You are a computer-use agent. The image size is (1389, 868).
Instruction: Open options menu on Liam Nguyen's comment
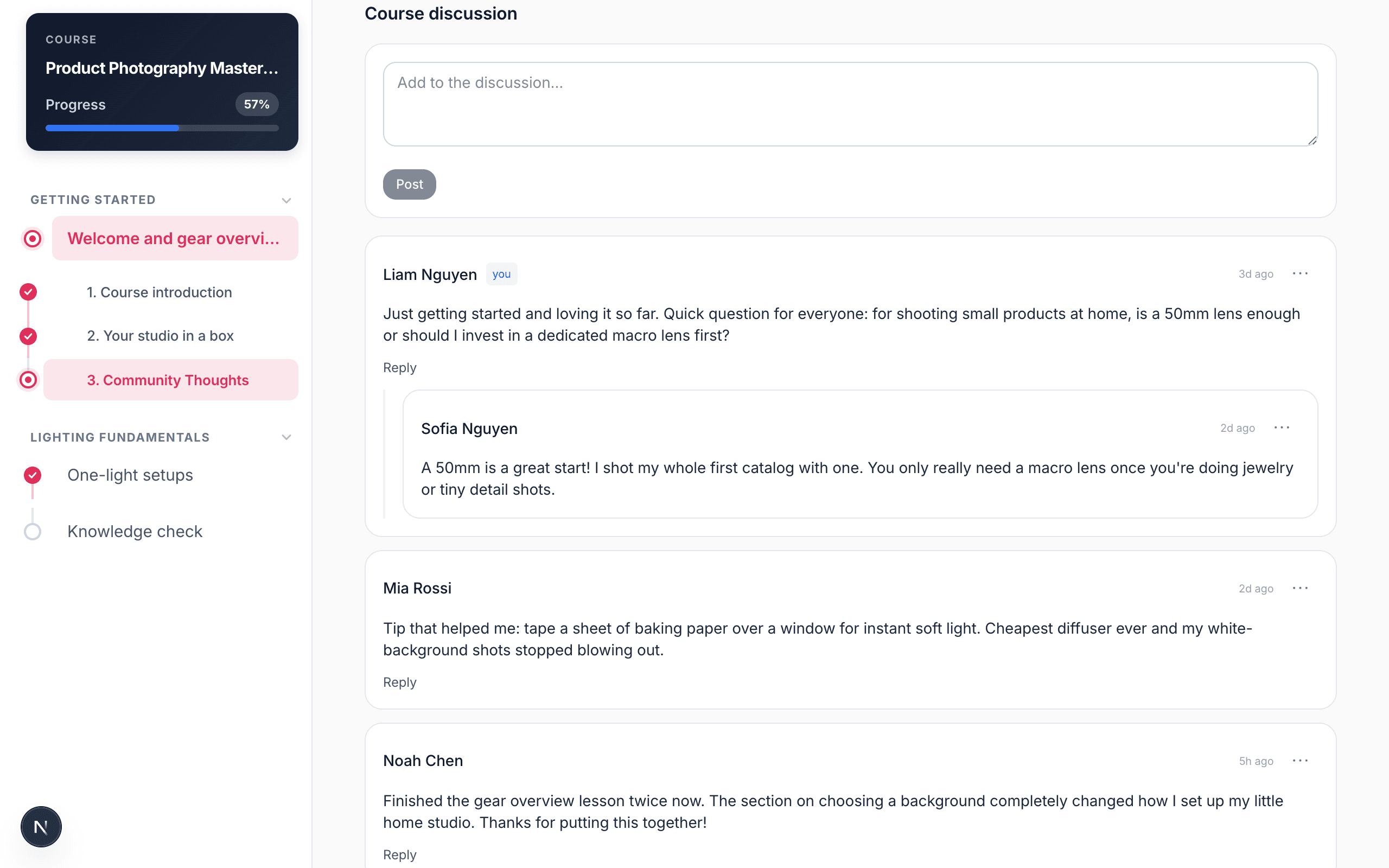pos(1300,274)
